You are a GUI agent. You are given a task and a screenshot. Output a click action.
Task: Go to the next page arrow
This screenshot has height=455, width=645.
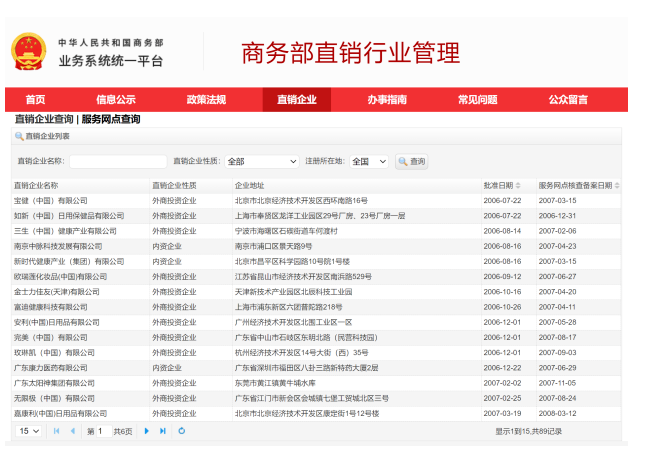147,431
